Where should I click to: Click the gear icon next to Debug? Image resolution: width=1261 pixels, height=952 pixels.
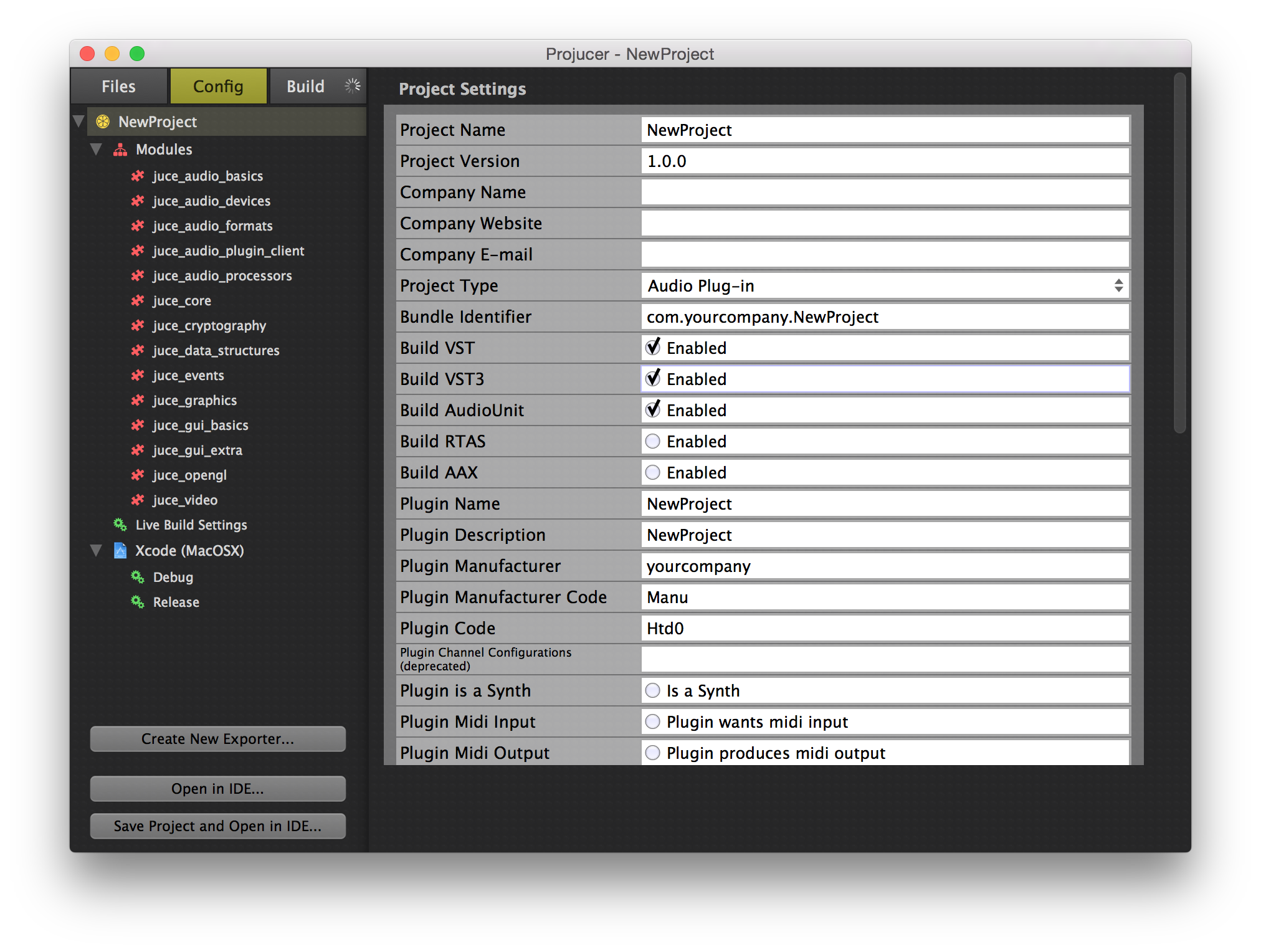137,577
